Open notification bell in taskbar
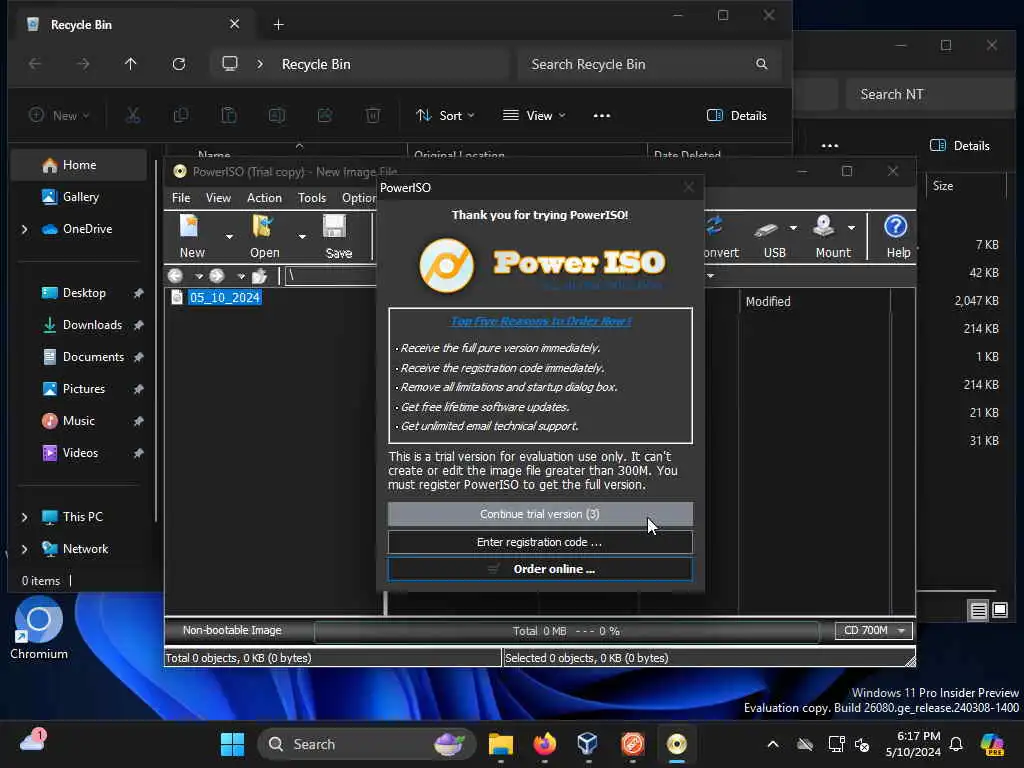Image resolution: width=1024 pixels, height=768 pixels. click(956, 744)
